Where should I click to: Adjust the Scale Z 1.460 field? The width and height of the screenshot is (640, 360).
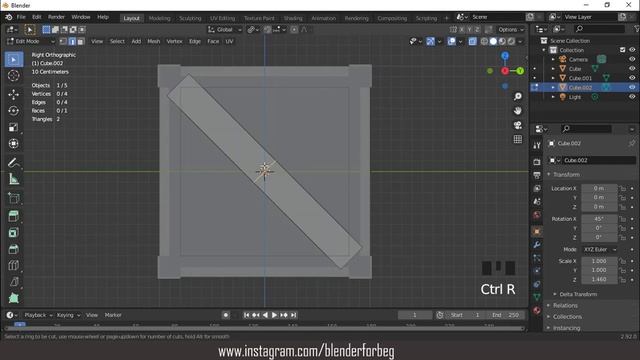point(599,280)
